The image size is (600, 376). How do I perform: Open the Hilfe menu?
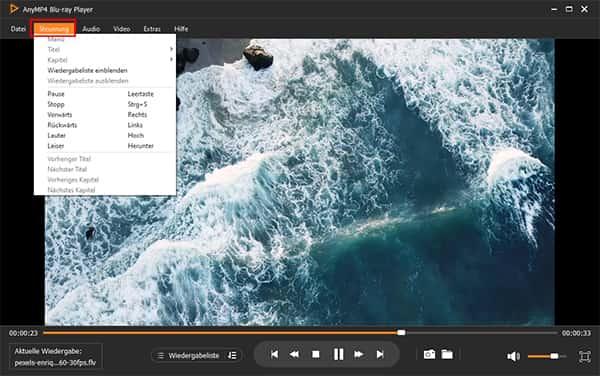[x=181, y=29]
